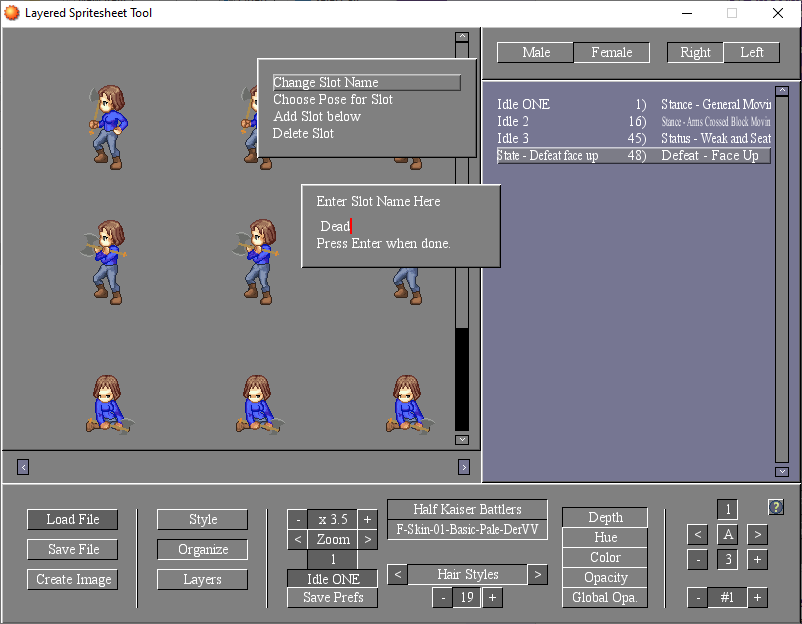Increase the zoom with the plus next to x 3.5

coord(367,519)
